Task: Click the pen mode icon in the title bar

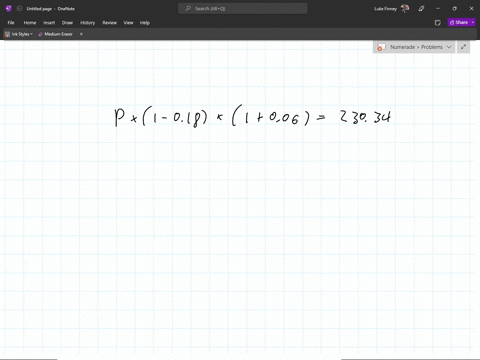Action: coord(421,9)
